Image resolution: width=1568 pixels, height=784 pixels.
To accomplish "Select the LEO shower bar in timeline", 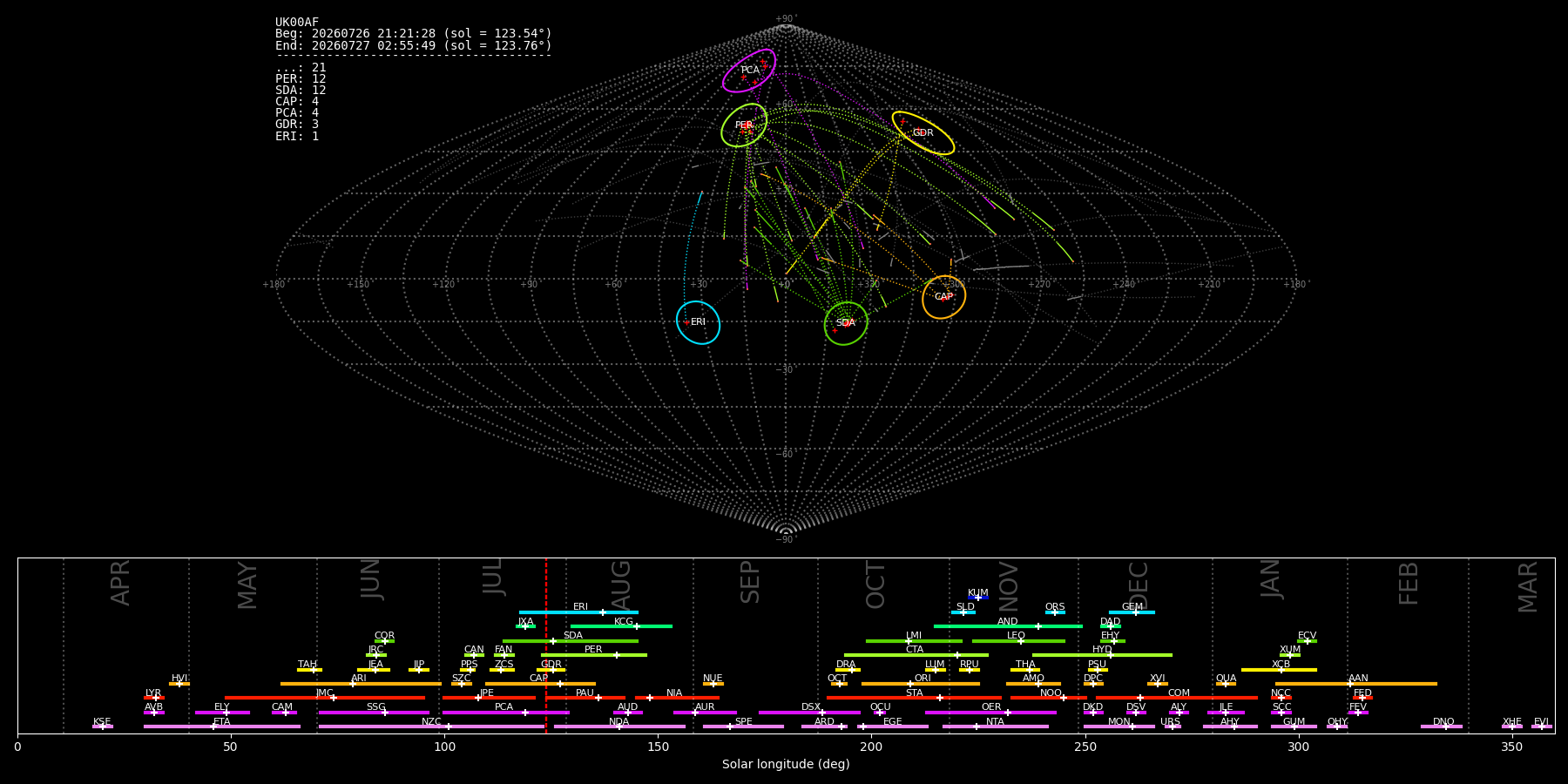I will [1018, 641].
